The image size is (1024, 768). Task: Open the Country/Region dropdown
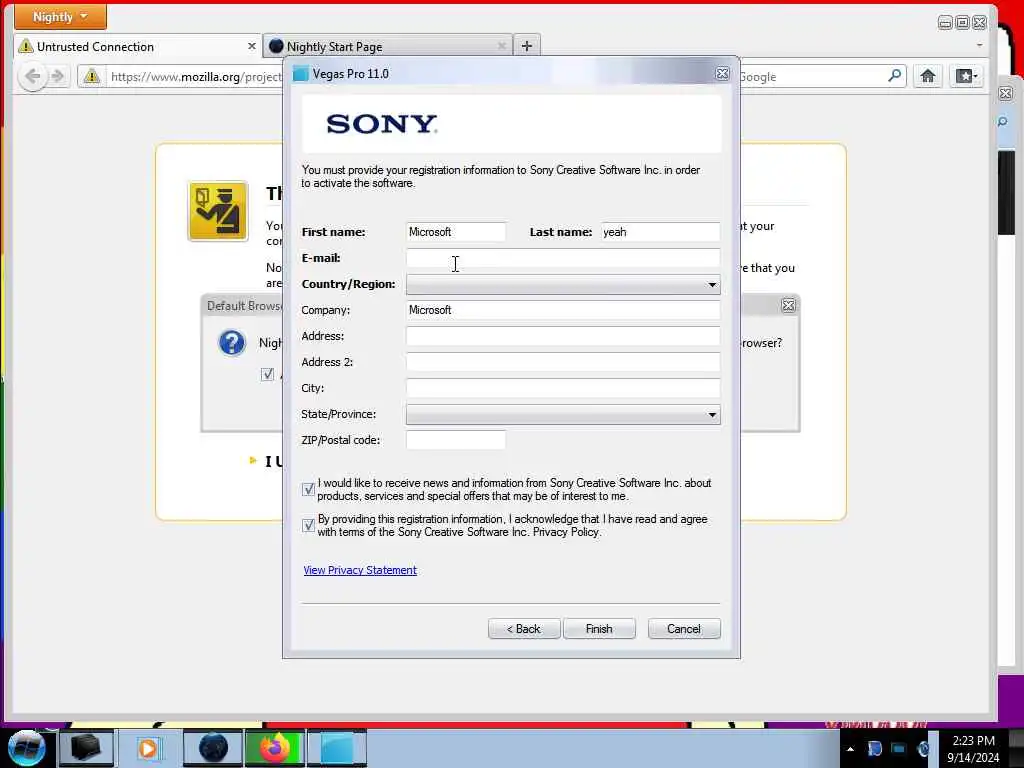tap(563, 284)
